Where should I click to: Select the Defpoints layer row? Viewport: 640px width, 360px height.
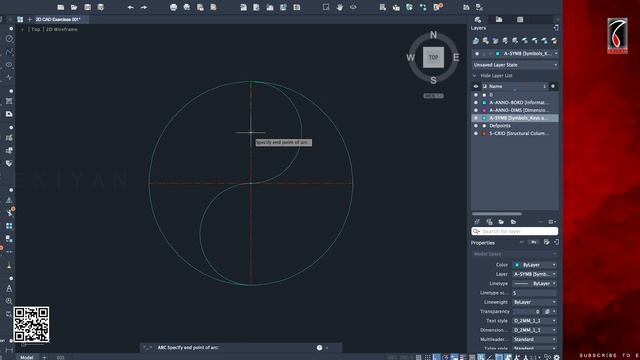pos(515,126)
